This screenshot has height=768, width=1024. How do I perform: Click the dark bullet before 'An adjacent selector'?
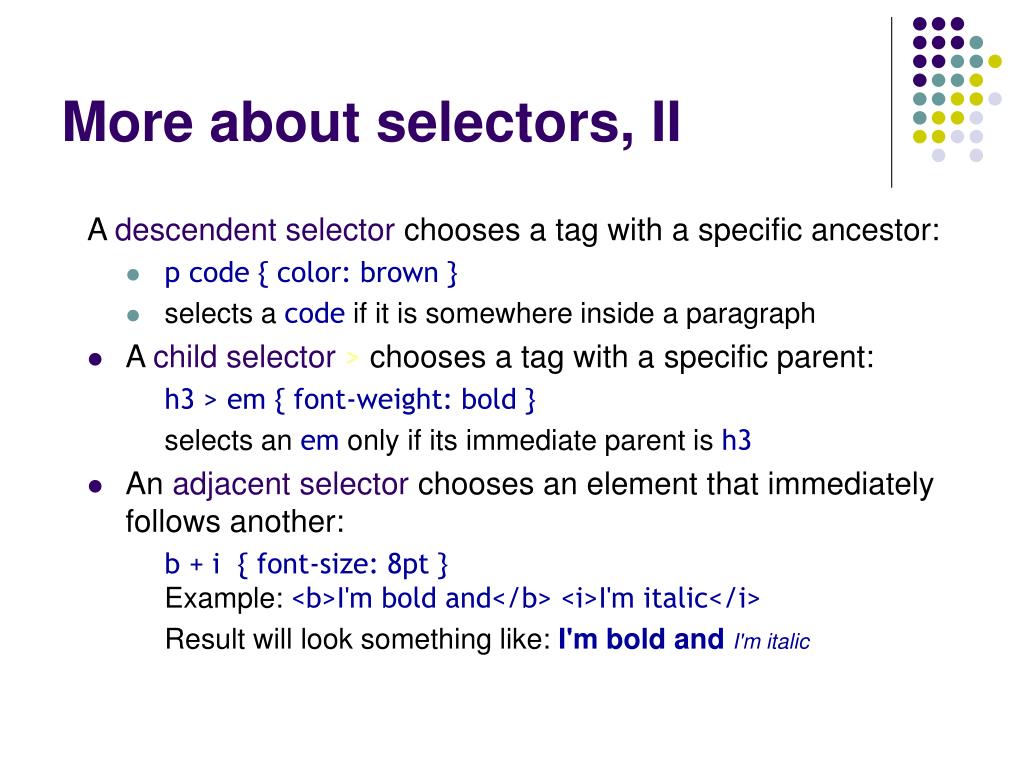95,487
